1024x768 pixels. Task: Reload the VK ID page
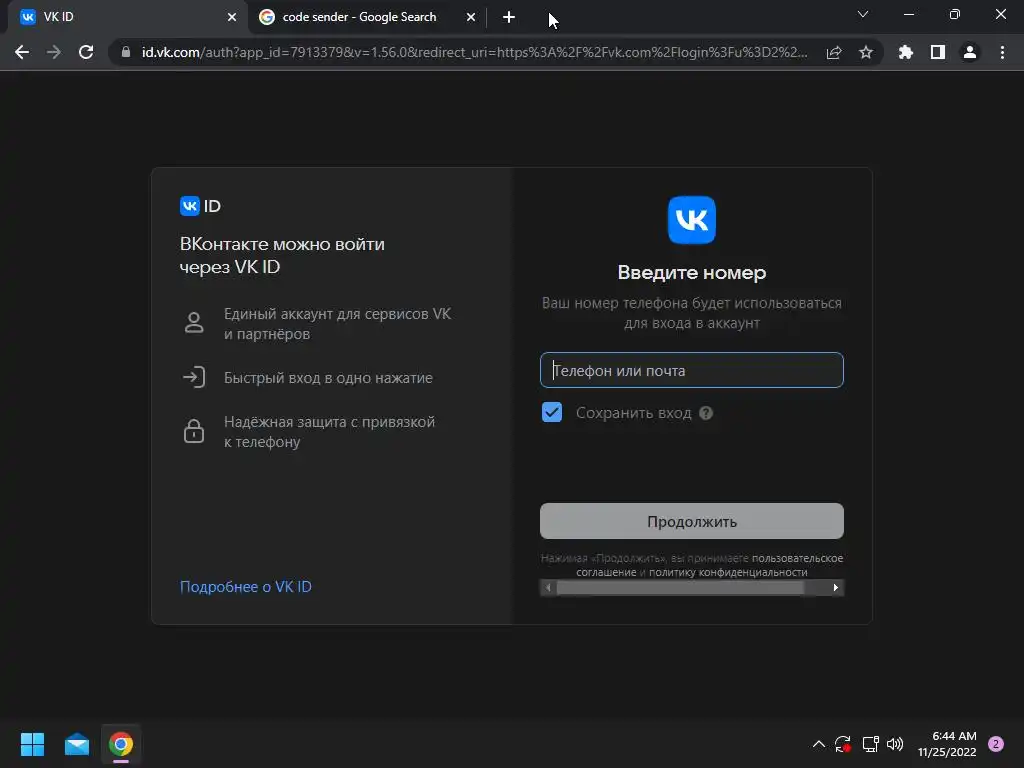click(86, 52)
